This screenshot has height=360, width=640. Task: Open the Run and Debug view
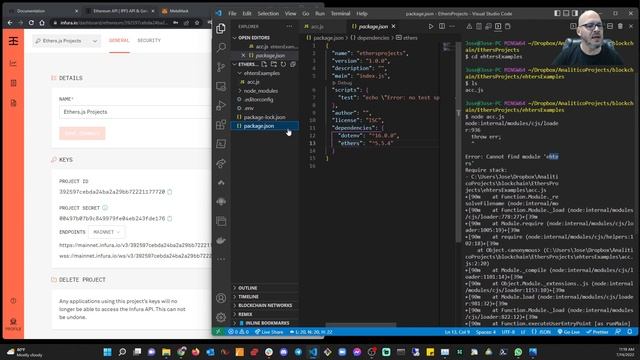click(x=221, y=105)
